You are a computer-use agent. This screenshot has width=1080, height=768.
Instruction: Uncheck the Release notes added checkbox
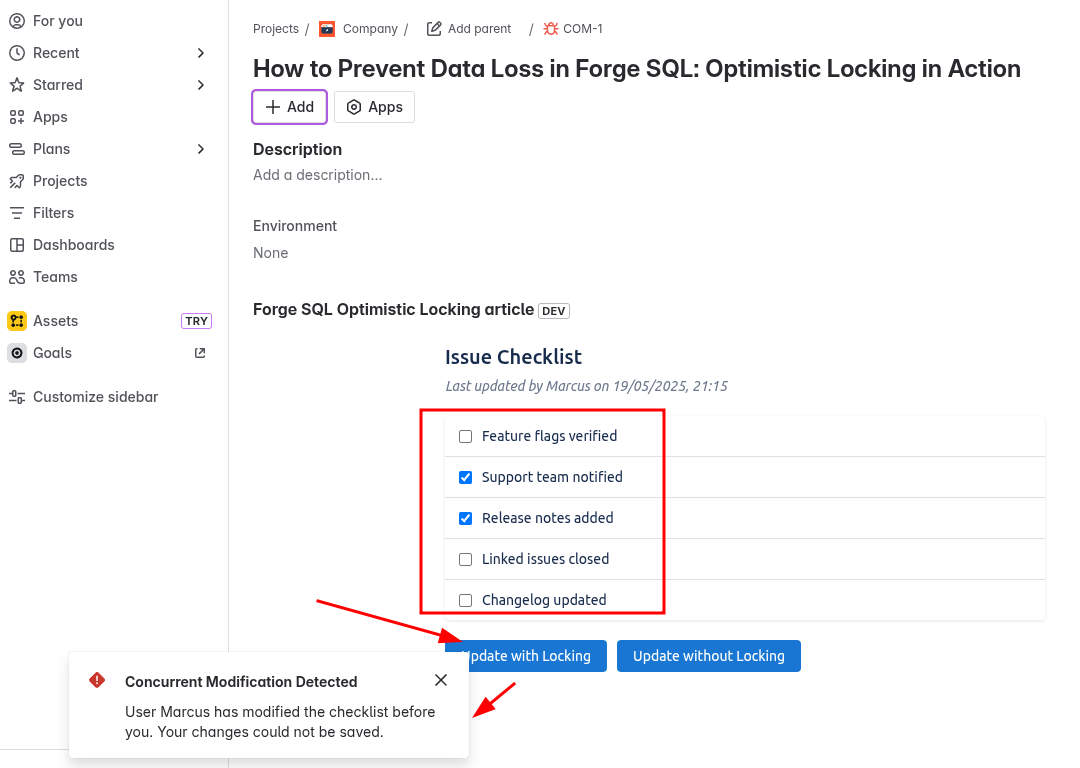[x=466, y=519]
